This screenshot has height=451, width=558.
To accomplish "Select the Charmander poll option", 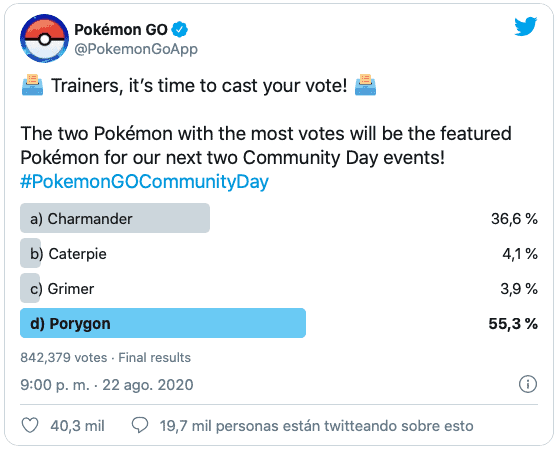I will (279, 218).
